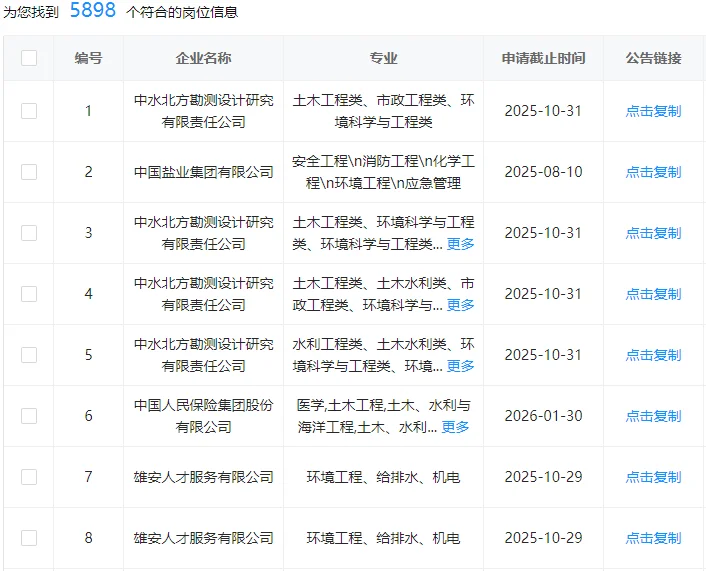
Task: Click the number 6 in 编号 column
Action: (x=88, y=416)
